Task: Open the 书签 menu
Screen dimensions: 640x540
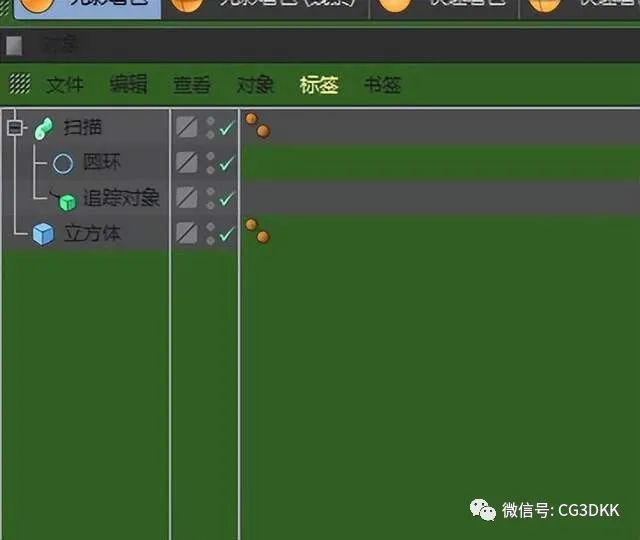Action: [x=382, y=85]
